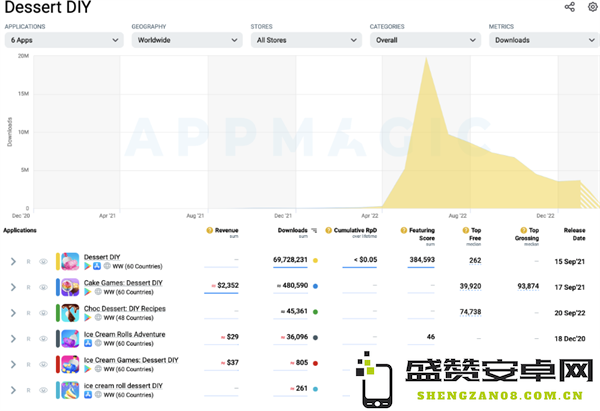Open the Choc Dessert: DIY Recipes link
Screen dimensions: 600x411
tap(125, 308)
